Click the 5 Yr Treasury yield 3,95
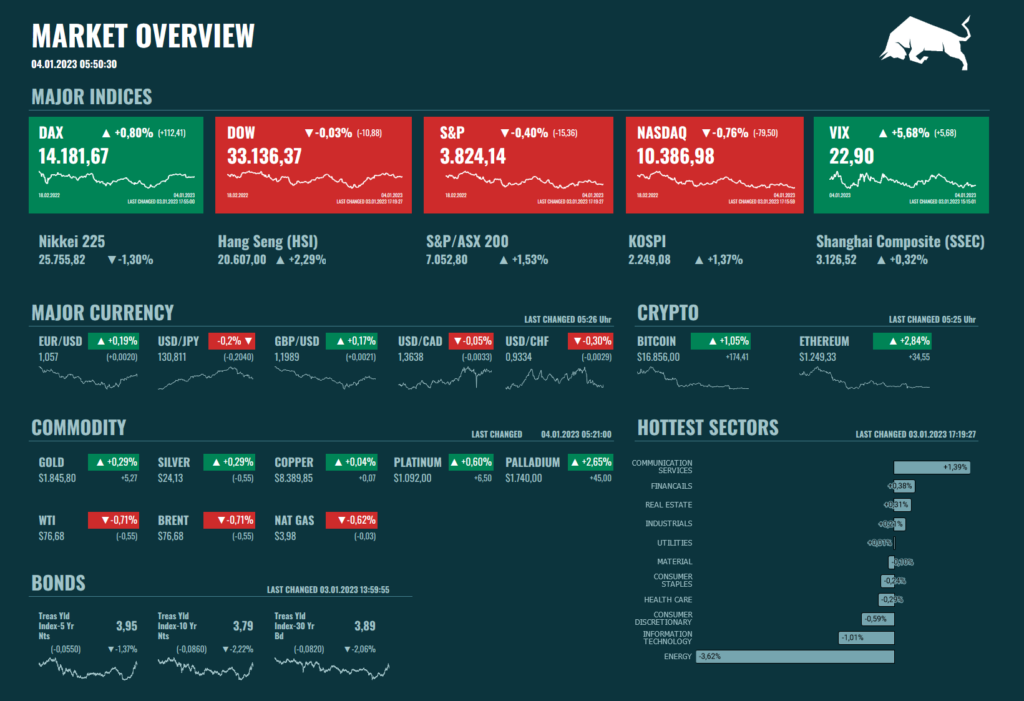The height and width of the screenshot is (701, 1024). point(127,626)
